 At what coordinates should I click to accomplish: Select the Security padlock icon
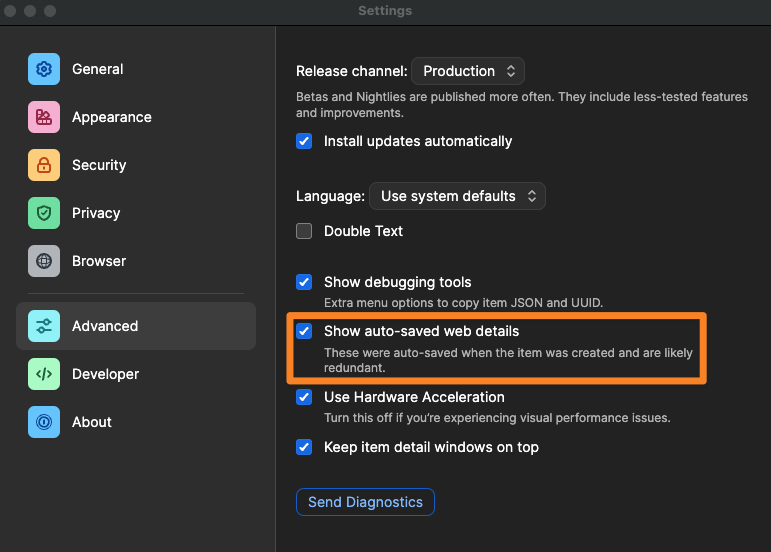[44, 165]
